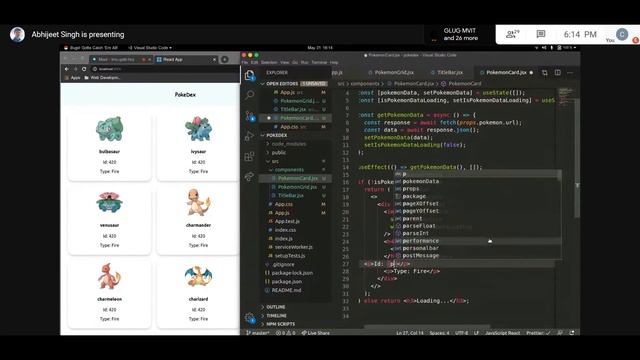Image resolution: width=640 pixels, height=360 pixels.
Task: Open the Run and Debug view icon
Action: 249,136
